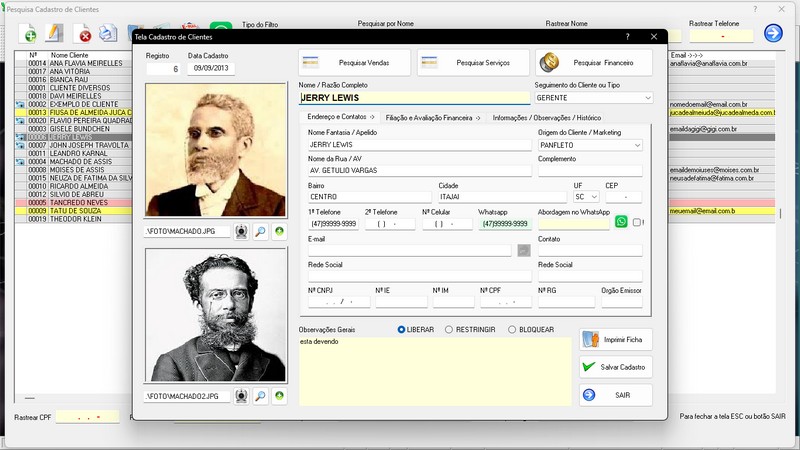
Task: Click the Abordagem no WhatsApp yellow field
Action: coord(573,223)
